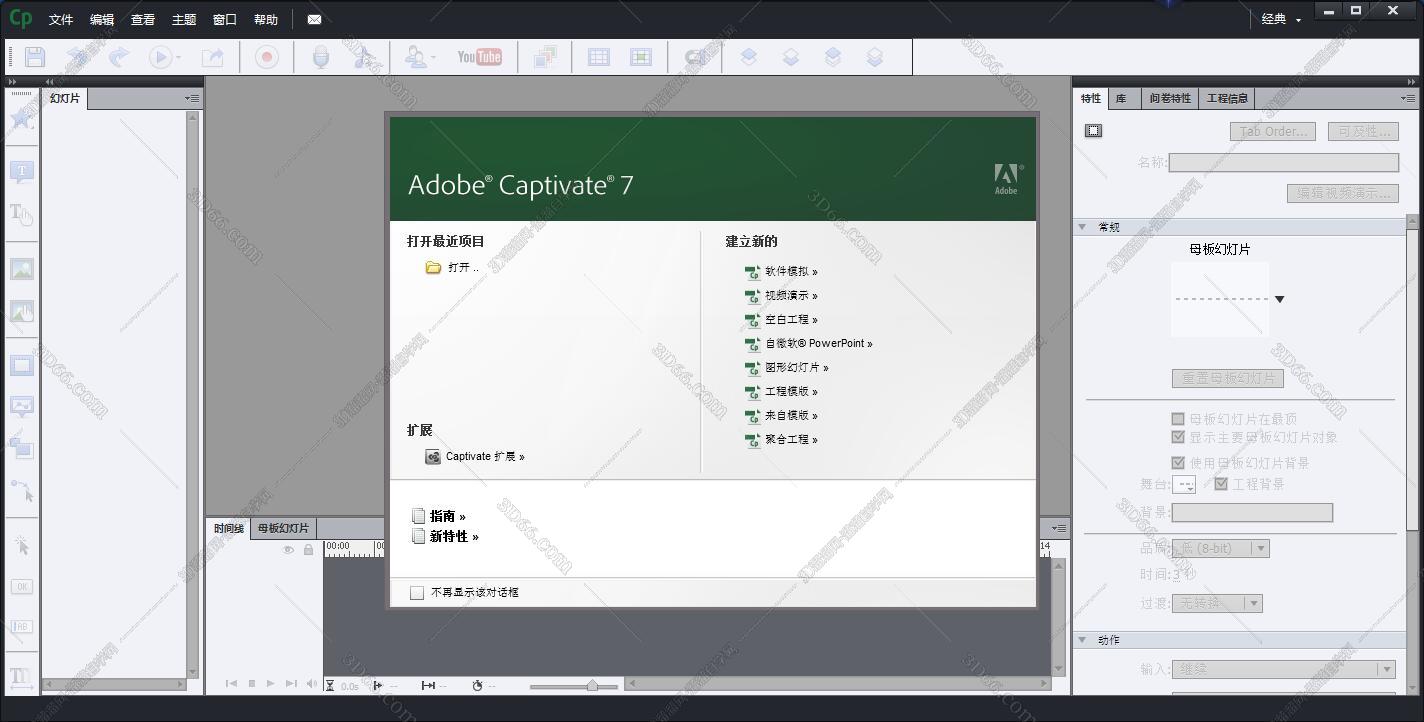Click the Record audio microphone icon
This screenshot has width=1424, height=722.
pyautogui.click(x=319, y=56)
